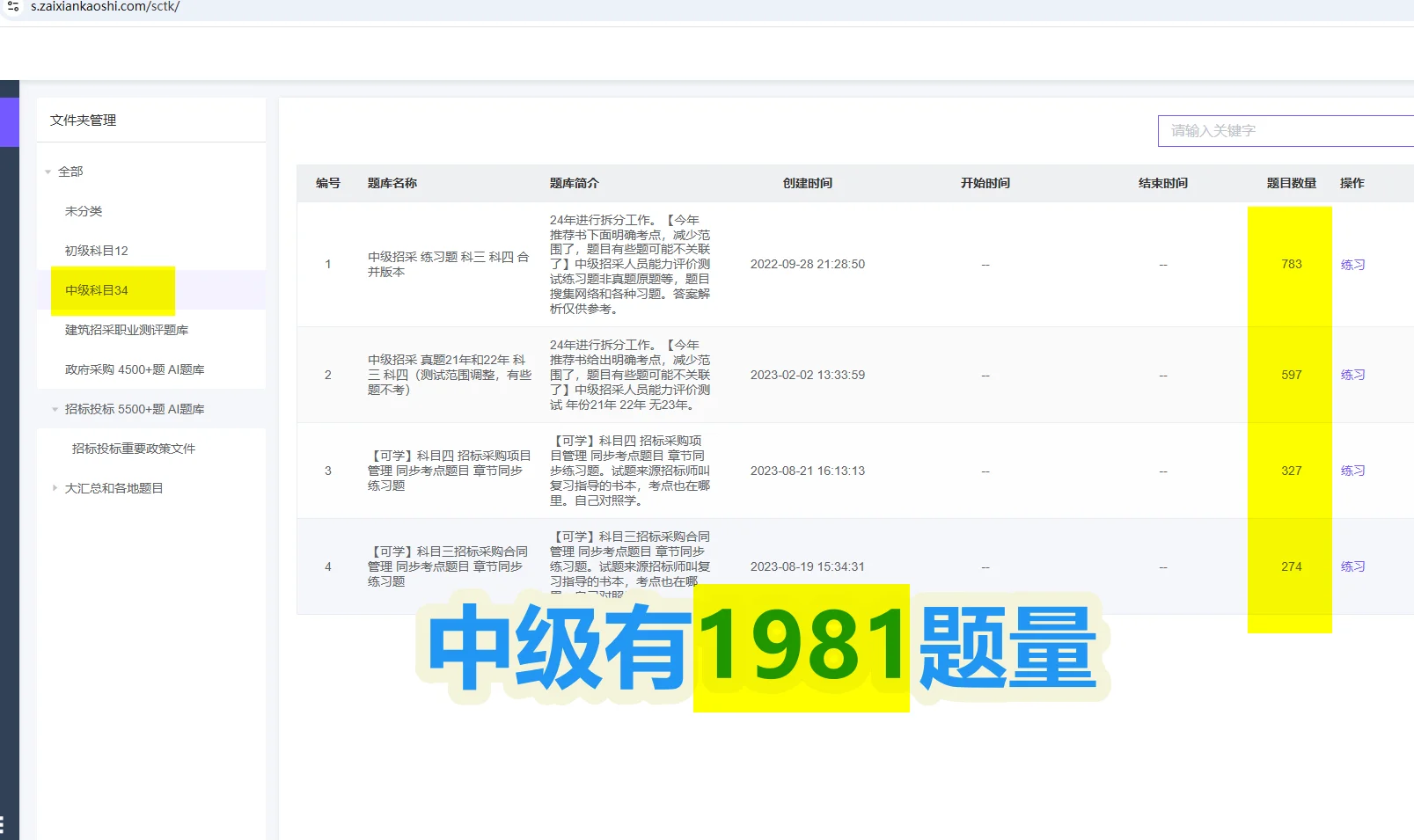Collapse the 全部 tree node
Viewport: 1414px width, 840px height.
click(48, 172)
